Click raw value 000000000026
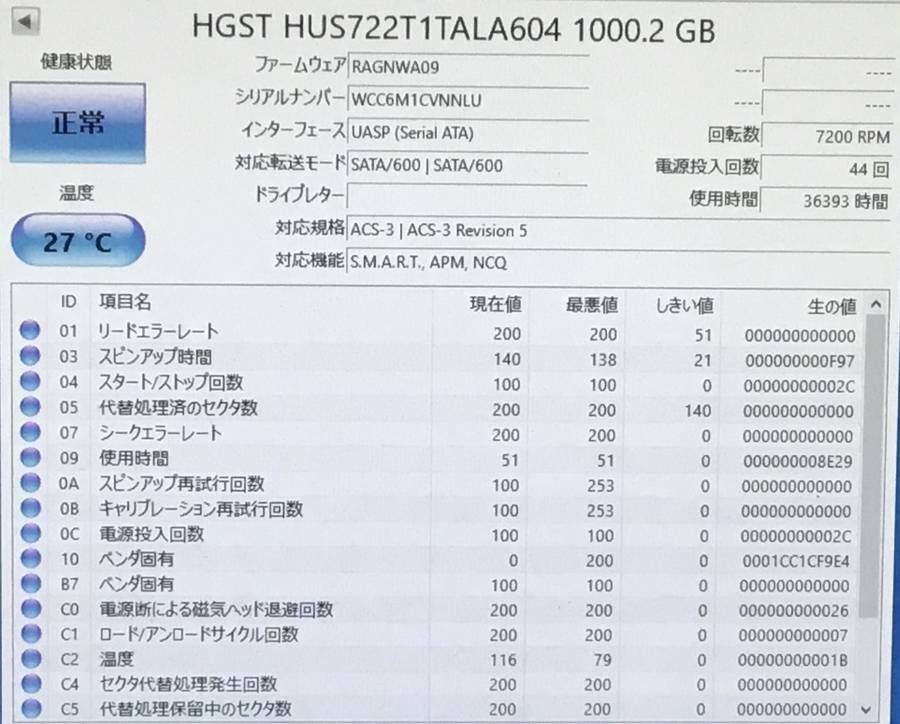900x724 pixels. (794, 611)
